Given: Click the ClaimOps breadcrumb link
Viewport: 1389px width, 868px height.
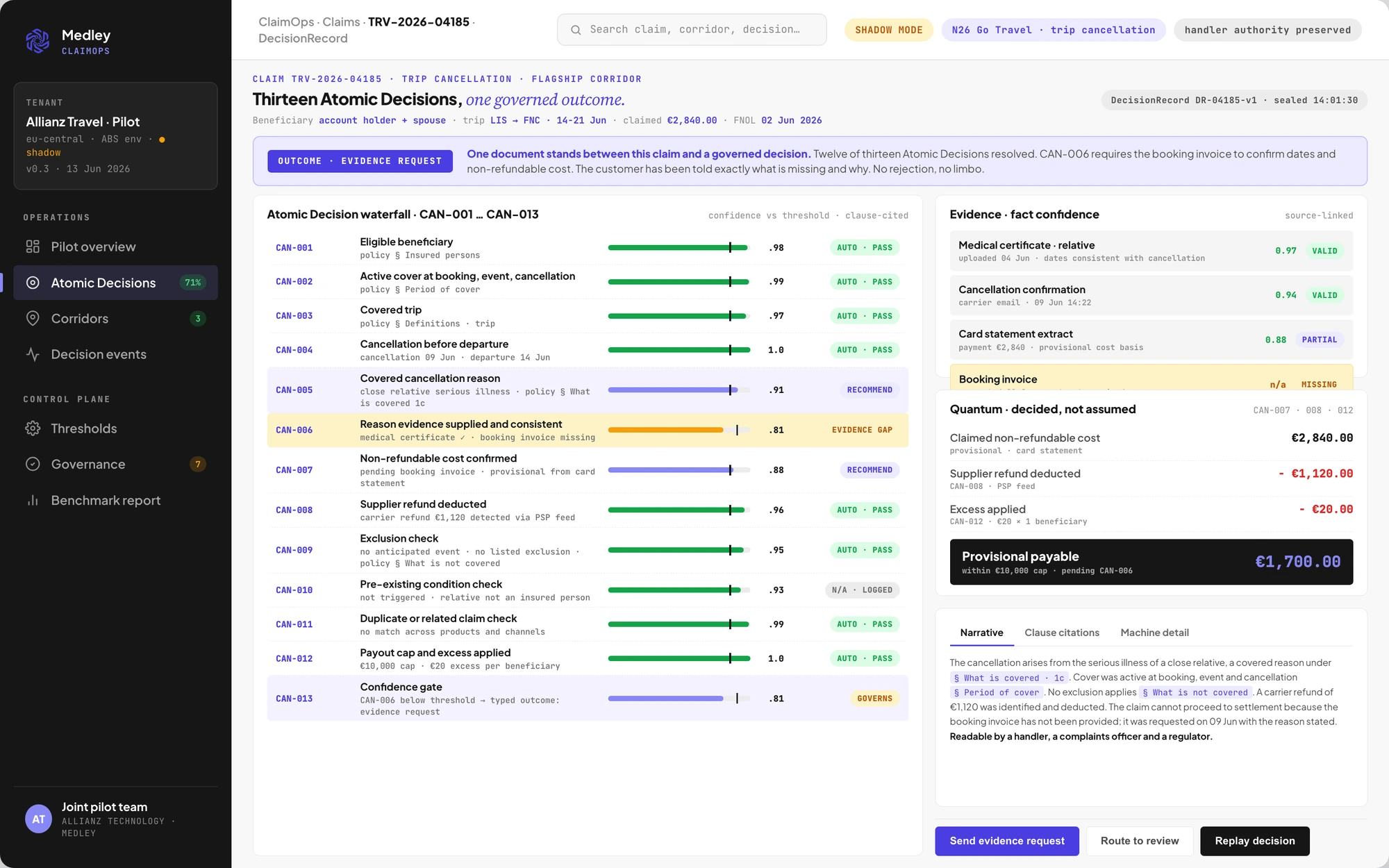Looking at the screenshot, I should pyautogui.click(x=286, y=22).
